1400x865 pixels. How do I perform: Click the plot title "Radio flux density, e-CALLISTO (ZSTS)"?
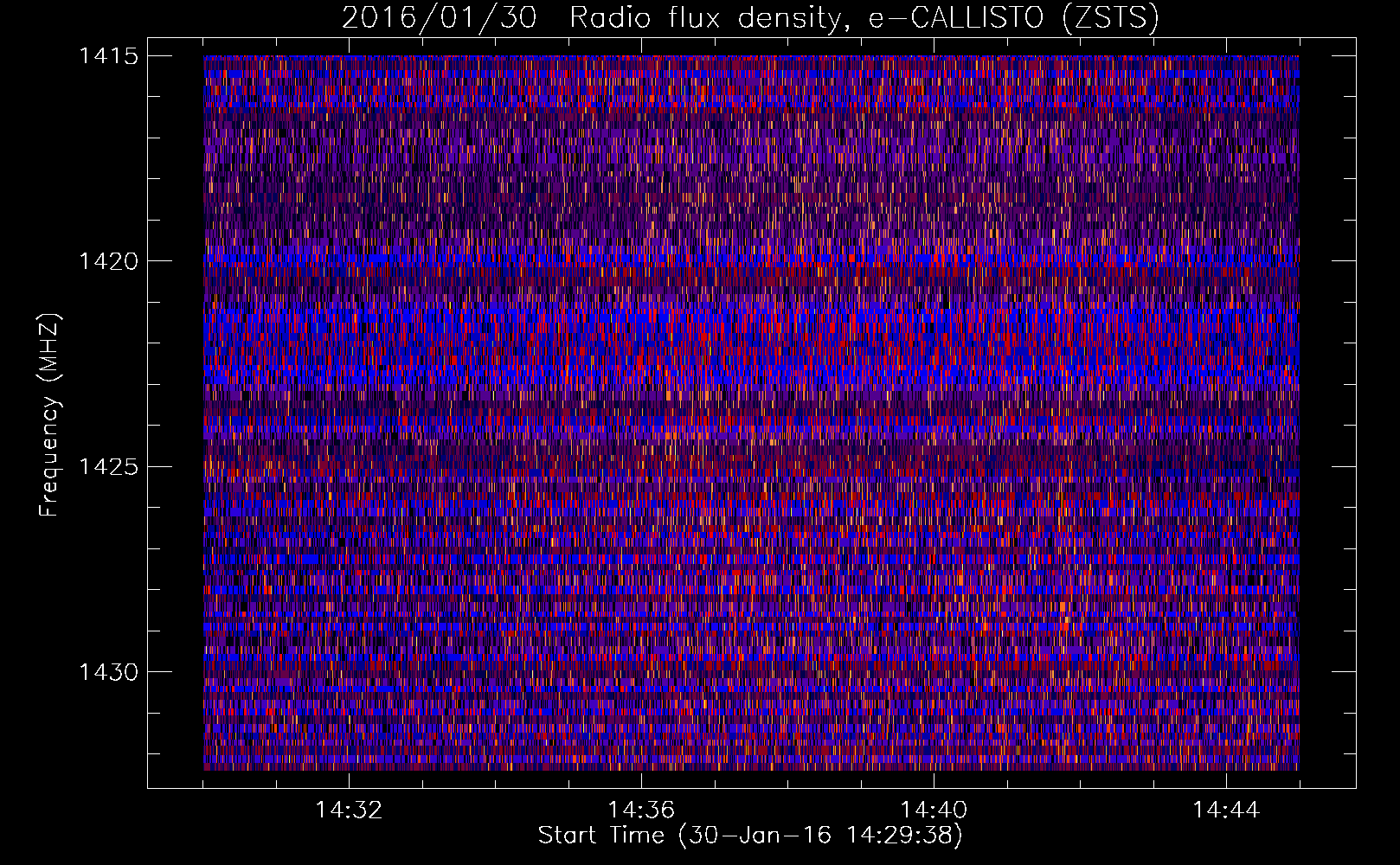click(864, 17)
